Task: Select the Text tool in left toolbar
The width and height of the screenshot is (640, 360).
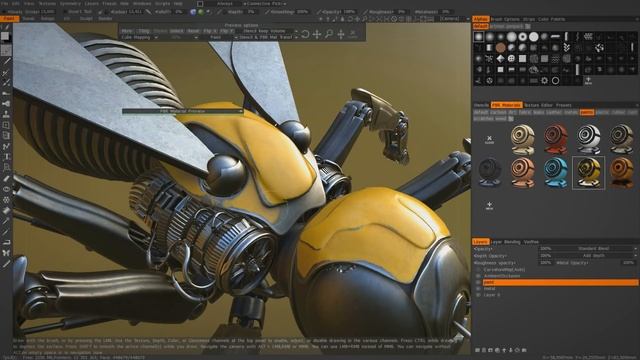Action: (x=6, y=157)
